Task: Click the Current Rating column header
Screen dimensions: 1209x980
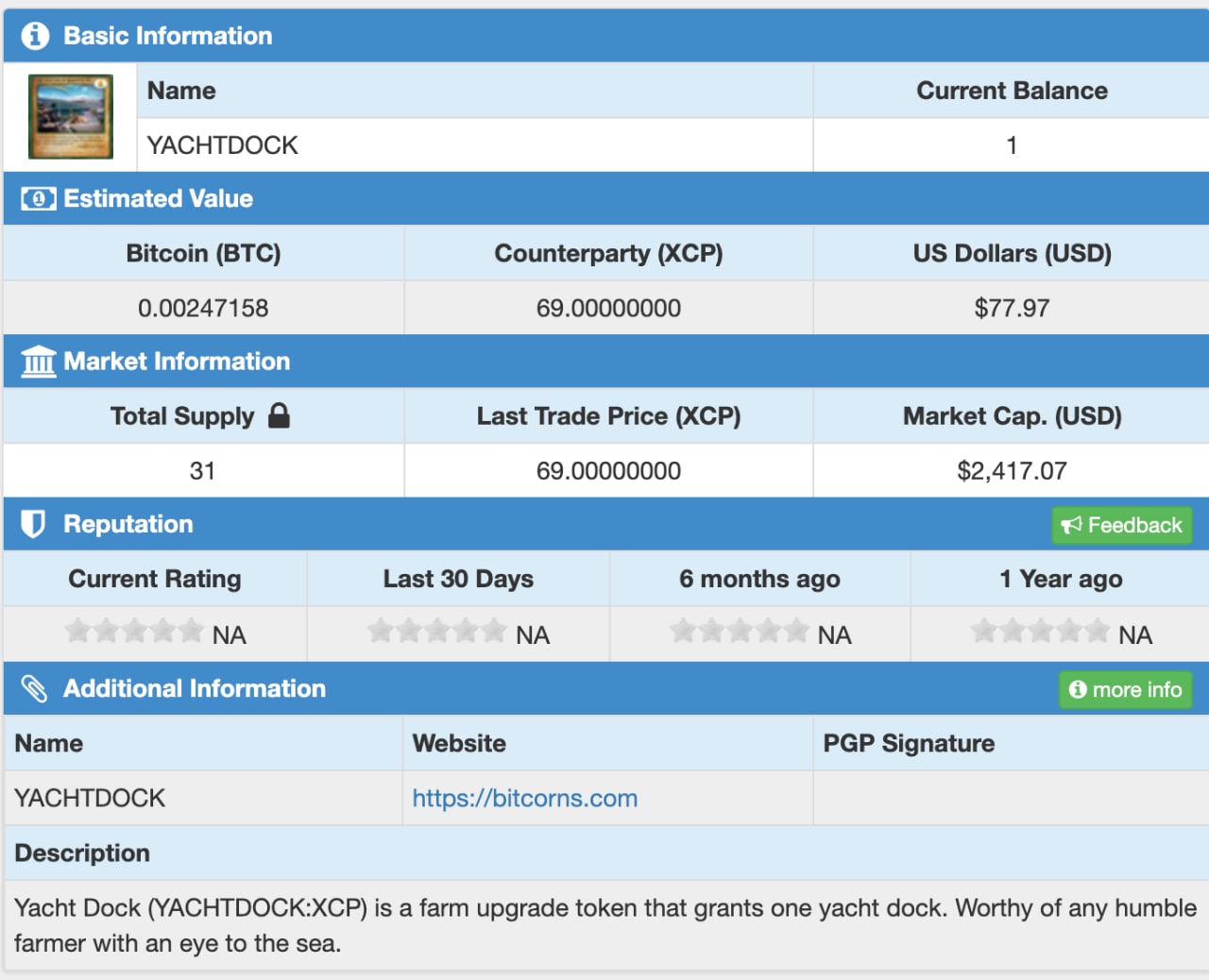Action: tap(155, 579)
